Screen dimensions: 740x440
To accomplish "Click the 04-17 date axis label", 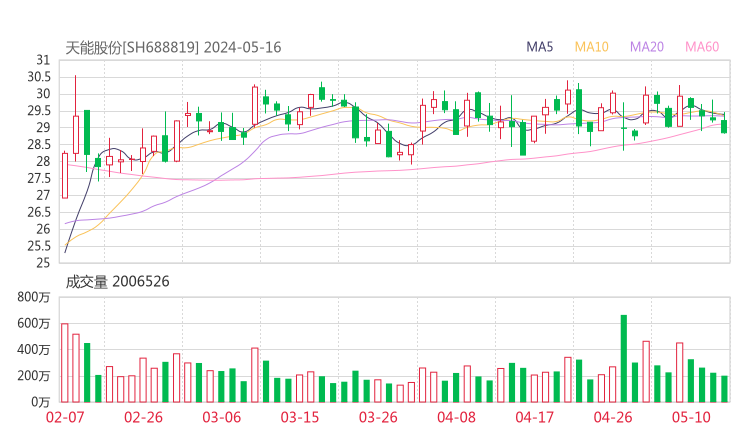I will coord(534,417).
